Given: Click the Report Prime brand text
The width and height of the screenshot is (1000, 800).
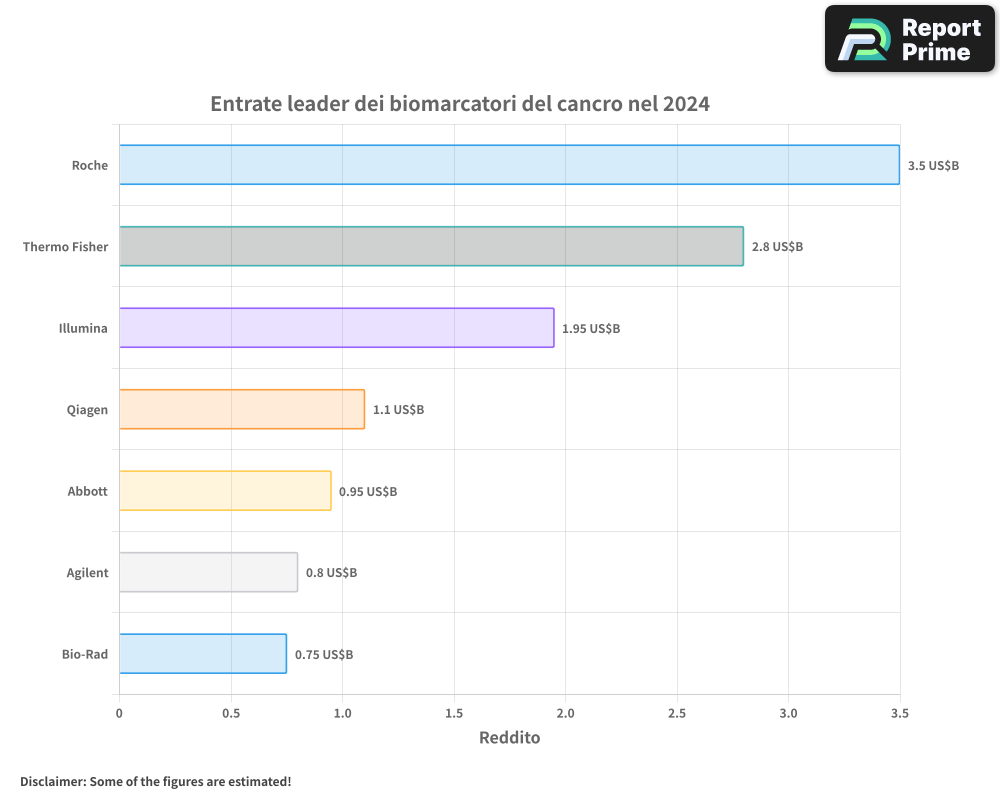Looking at the screenshot, I should click(x=941, y=40).
